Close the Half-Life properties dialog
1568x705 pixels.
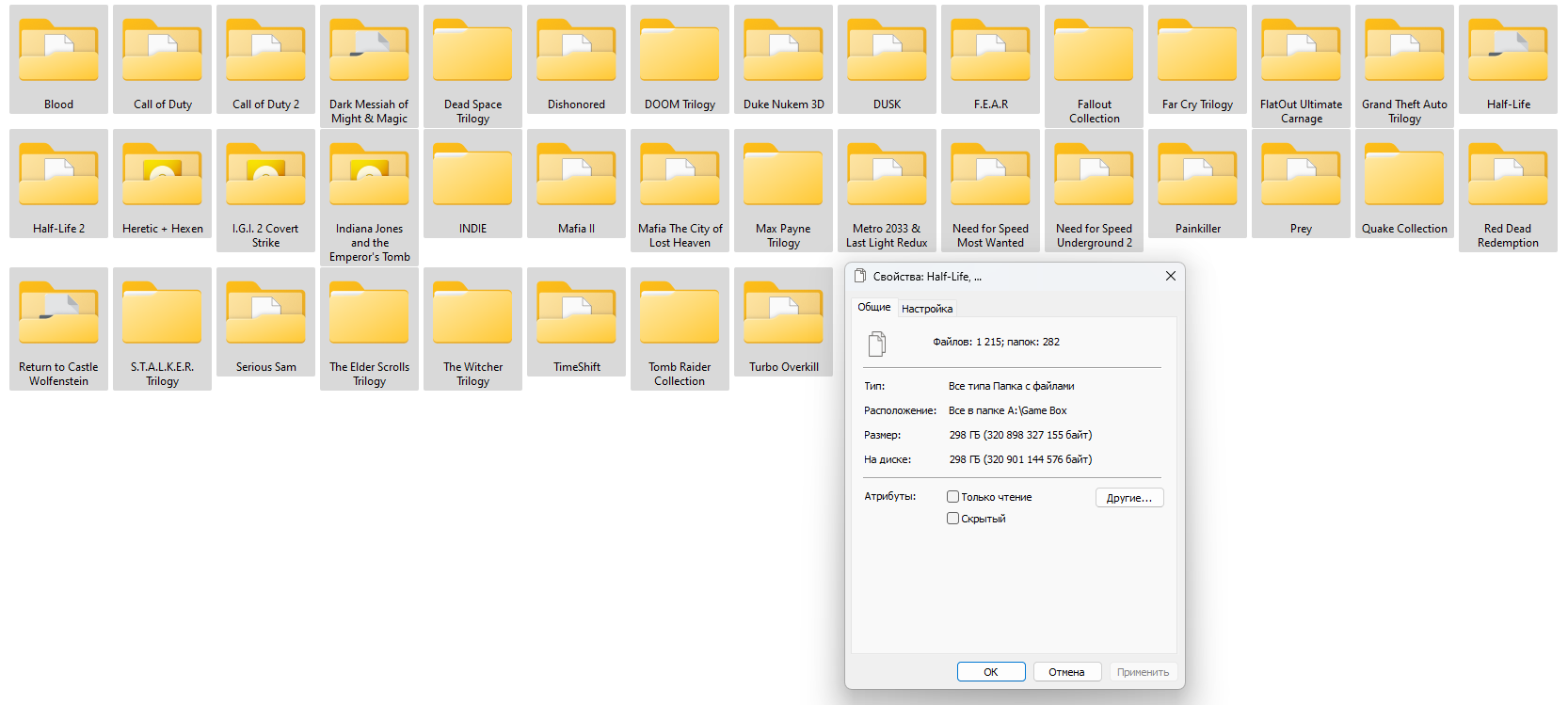point(1170,276)
